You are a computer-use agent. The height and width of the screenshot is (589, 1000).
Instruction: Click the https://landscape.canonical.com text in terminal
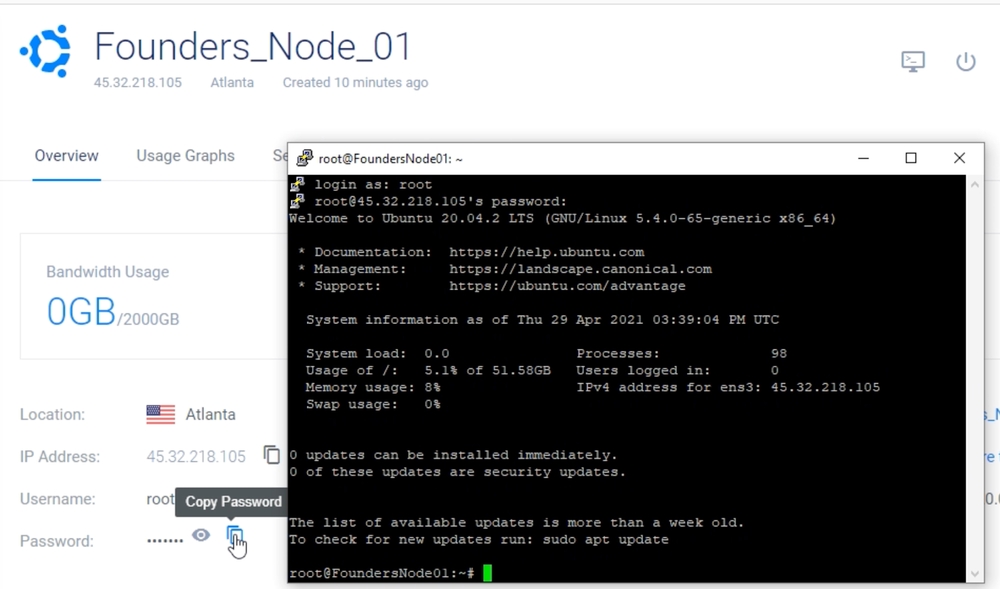(580, 269)
